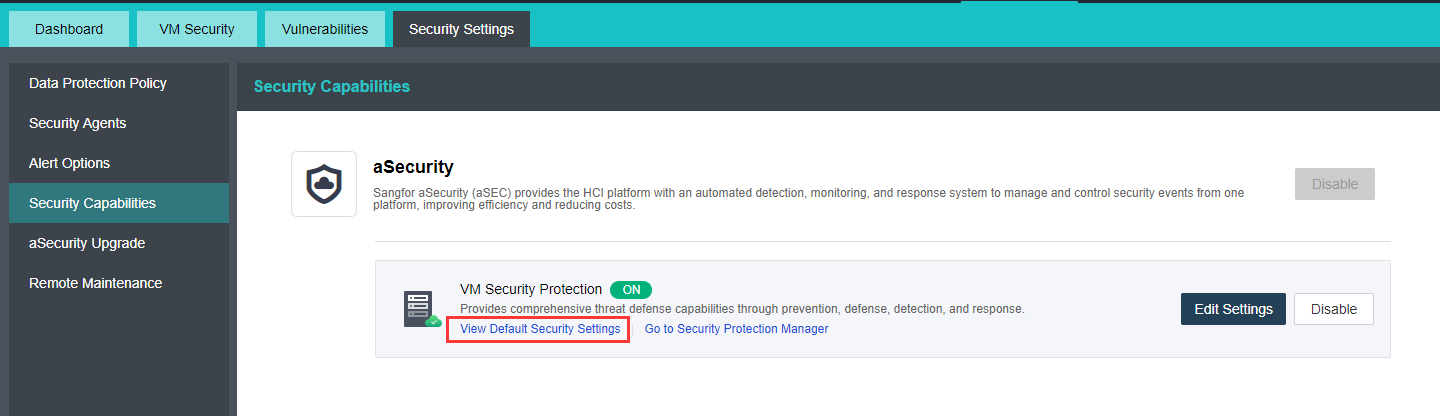Screen dimensions: 1440x416
Task: Disable VM Security Protection with white button
Action: (1334, 309)
